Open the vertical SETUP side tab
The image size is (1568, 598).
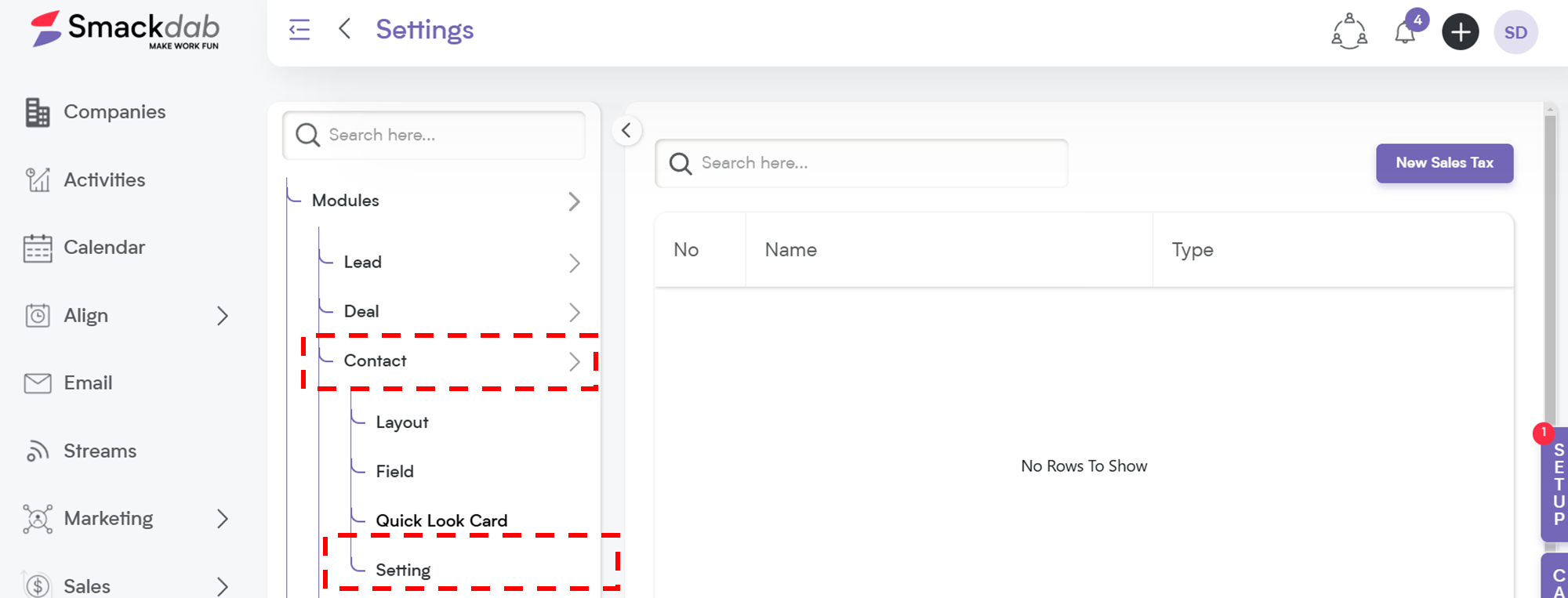pyautogui.click(x=1556, y=484)
